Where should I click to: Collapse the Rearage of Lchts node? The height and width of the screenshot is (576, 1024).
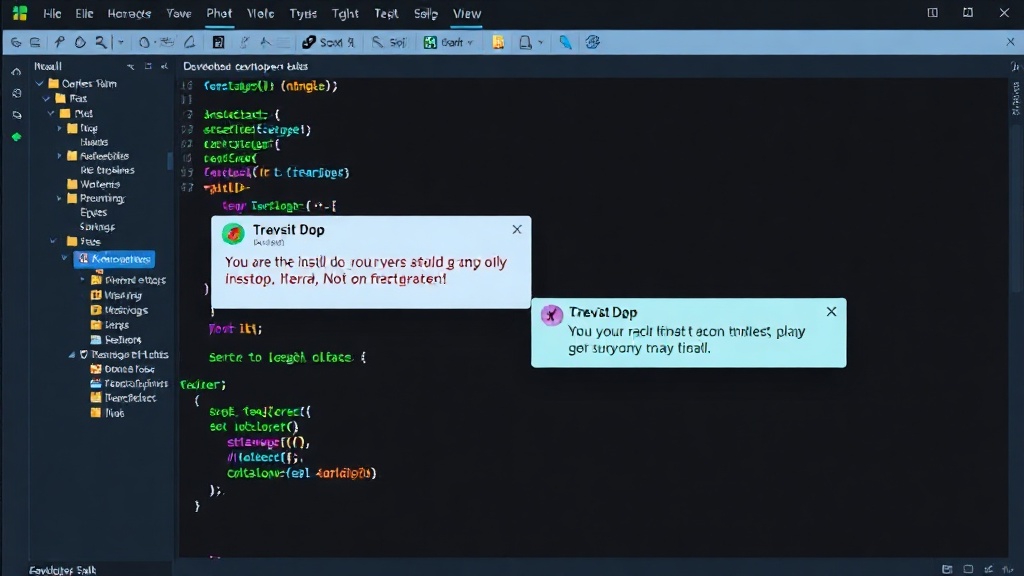(72, 355)
